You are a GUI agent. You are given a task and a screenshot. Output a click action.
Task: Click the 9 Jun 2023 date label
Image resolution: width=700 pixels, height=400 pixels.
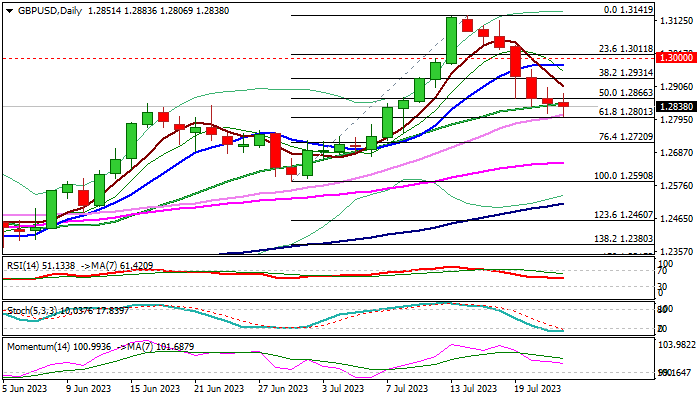pyautogui.click(x=89, y=389)
